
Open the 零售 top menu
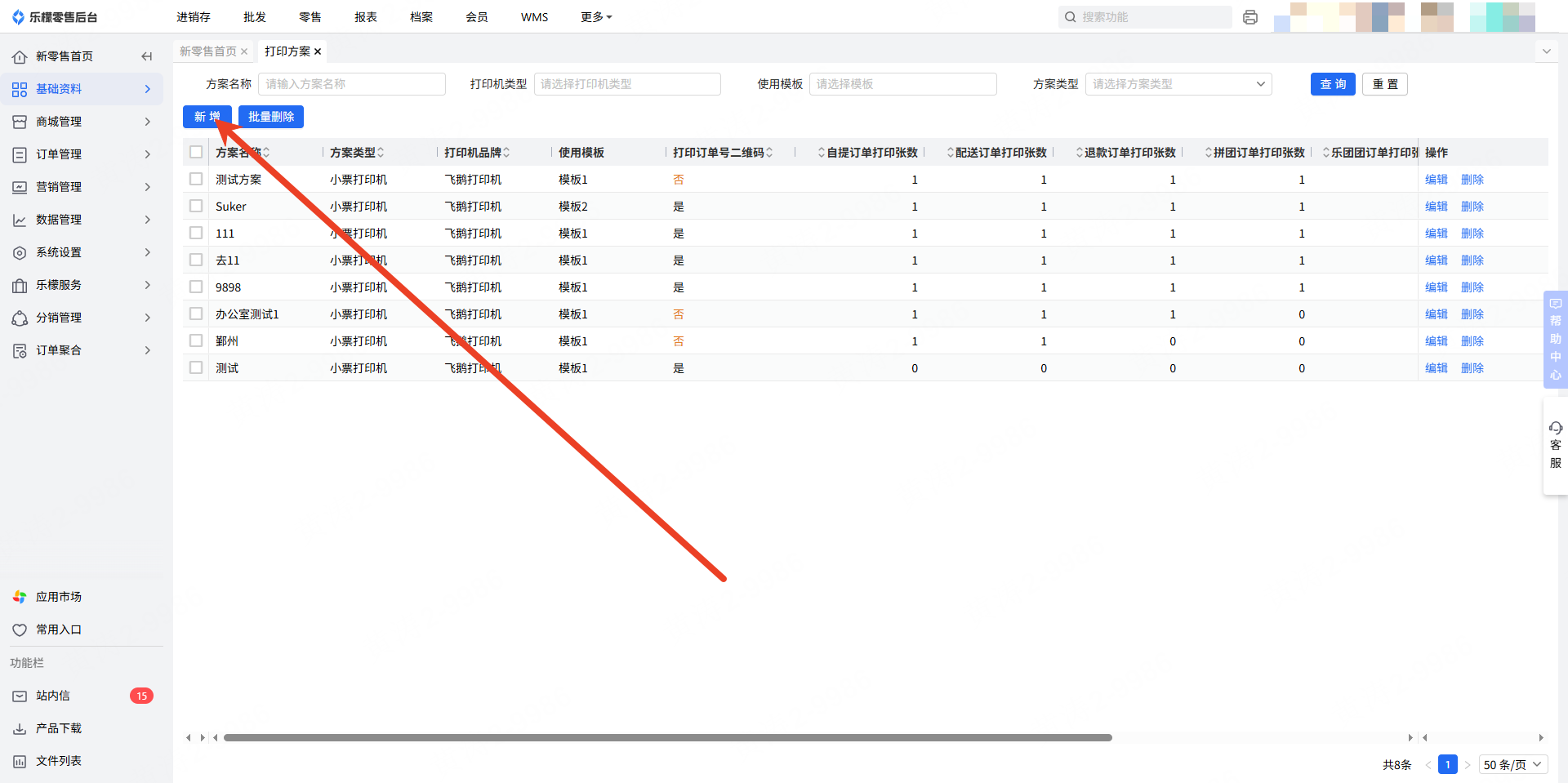coord(310,17)
